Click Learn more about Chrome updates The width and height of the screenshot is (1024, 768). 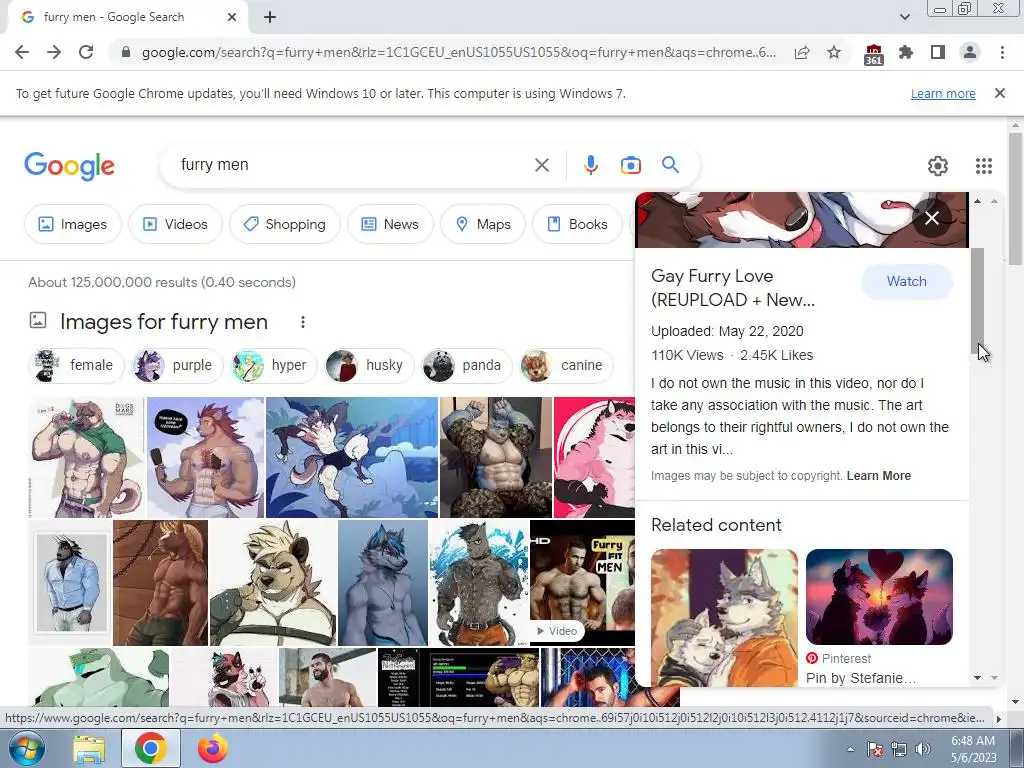(943, 93)
